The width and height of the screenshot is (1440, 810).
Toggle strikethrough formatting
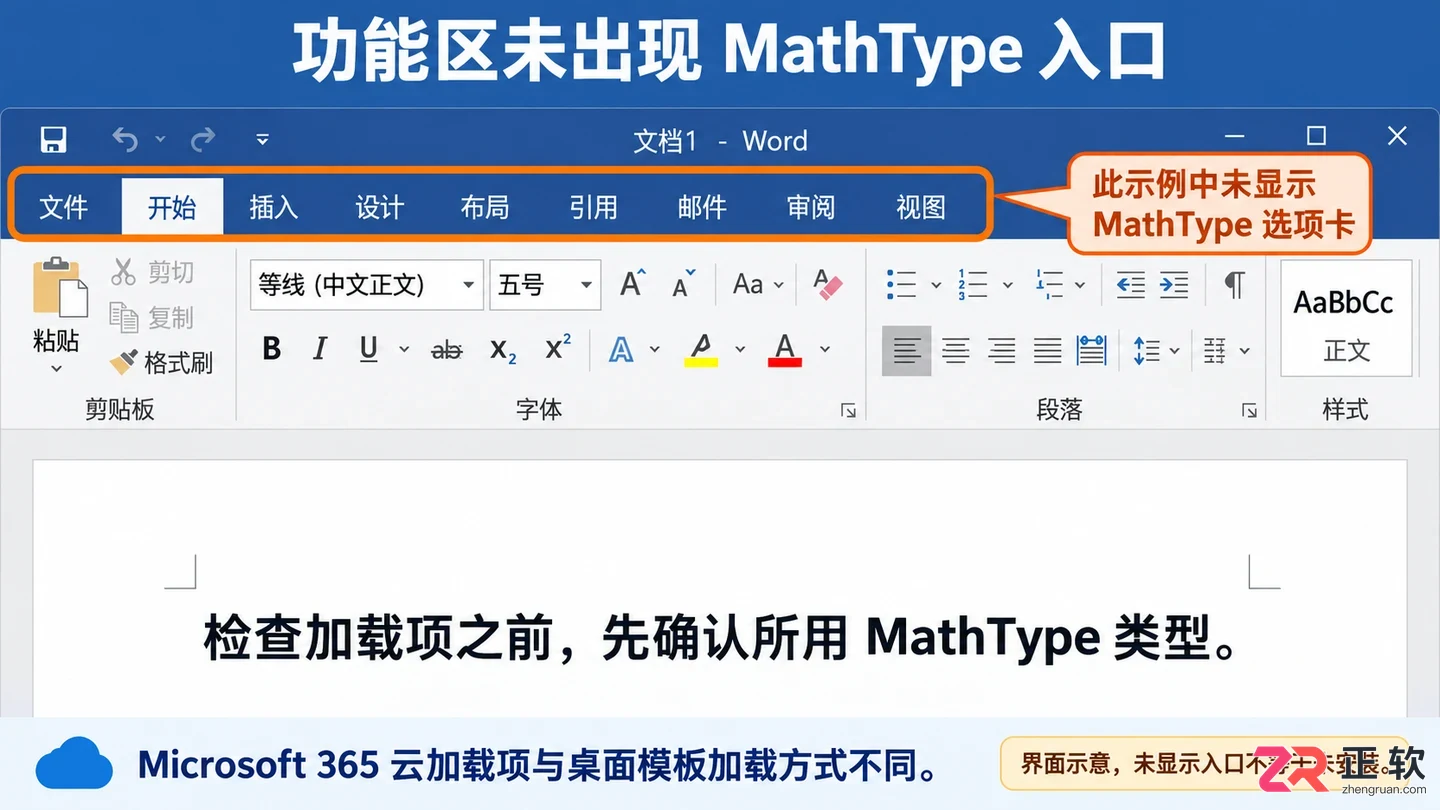[x=447, y=350]
